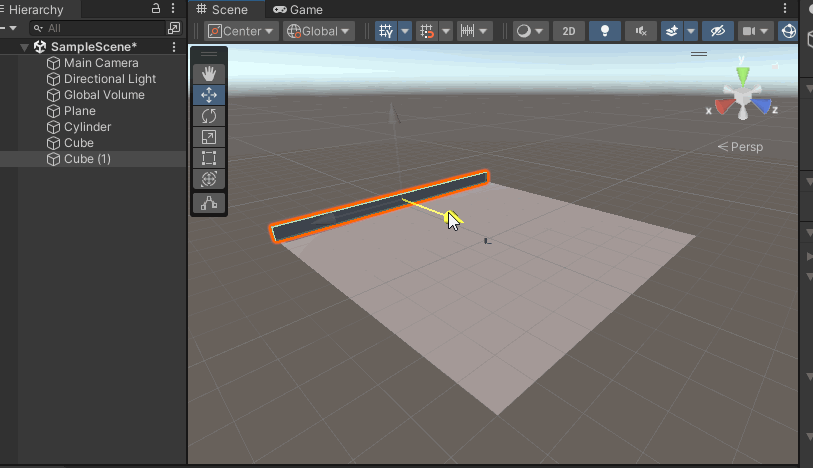Click the overlay toolbar drag handle
The width and height of the screenshot is (813, 468).
tap(699, 54)
